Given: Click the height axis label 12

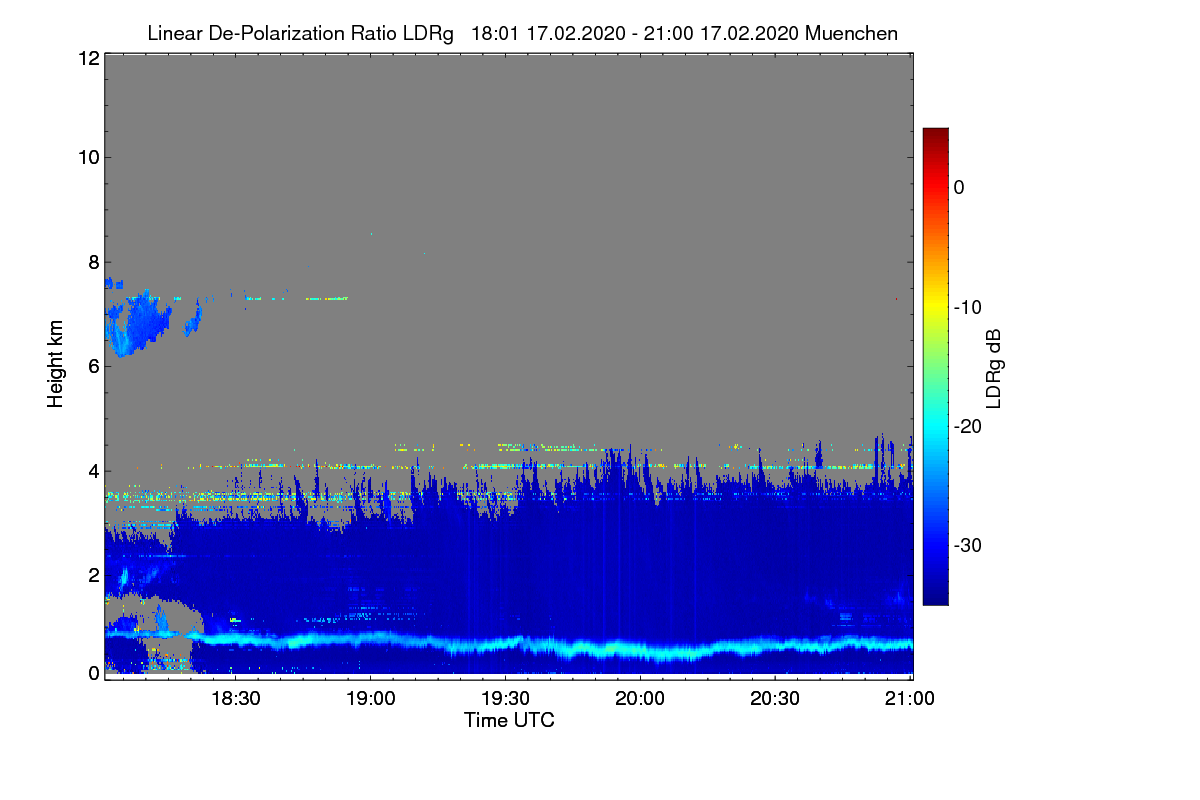Looking at the screenshot, I should coord(87,58).
